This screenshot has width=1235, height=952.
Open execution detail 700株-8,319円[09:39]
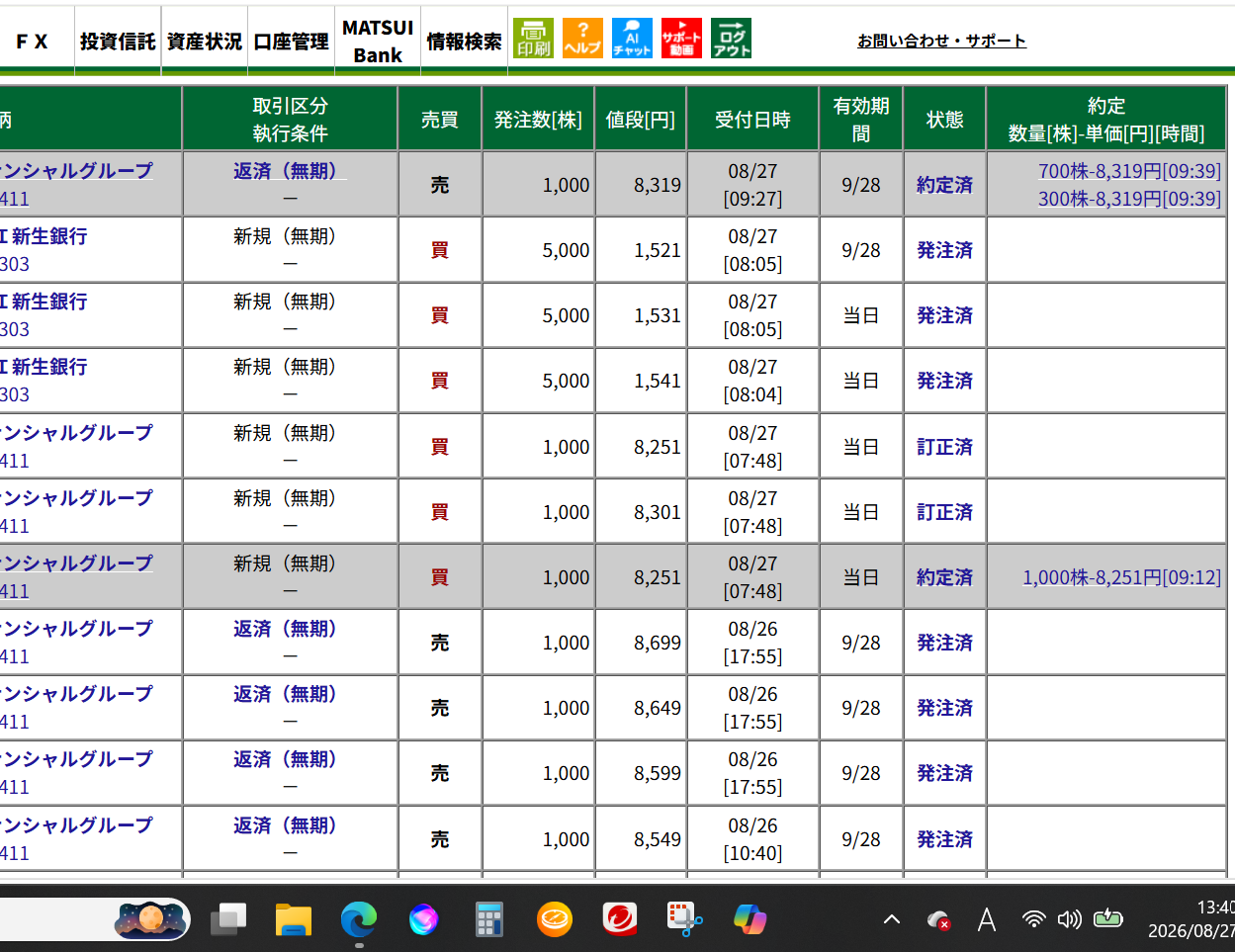pos(1129,171)
